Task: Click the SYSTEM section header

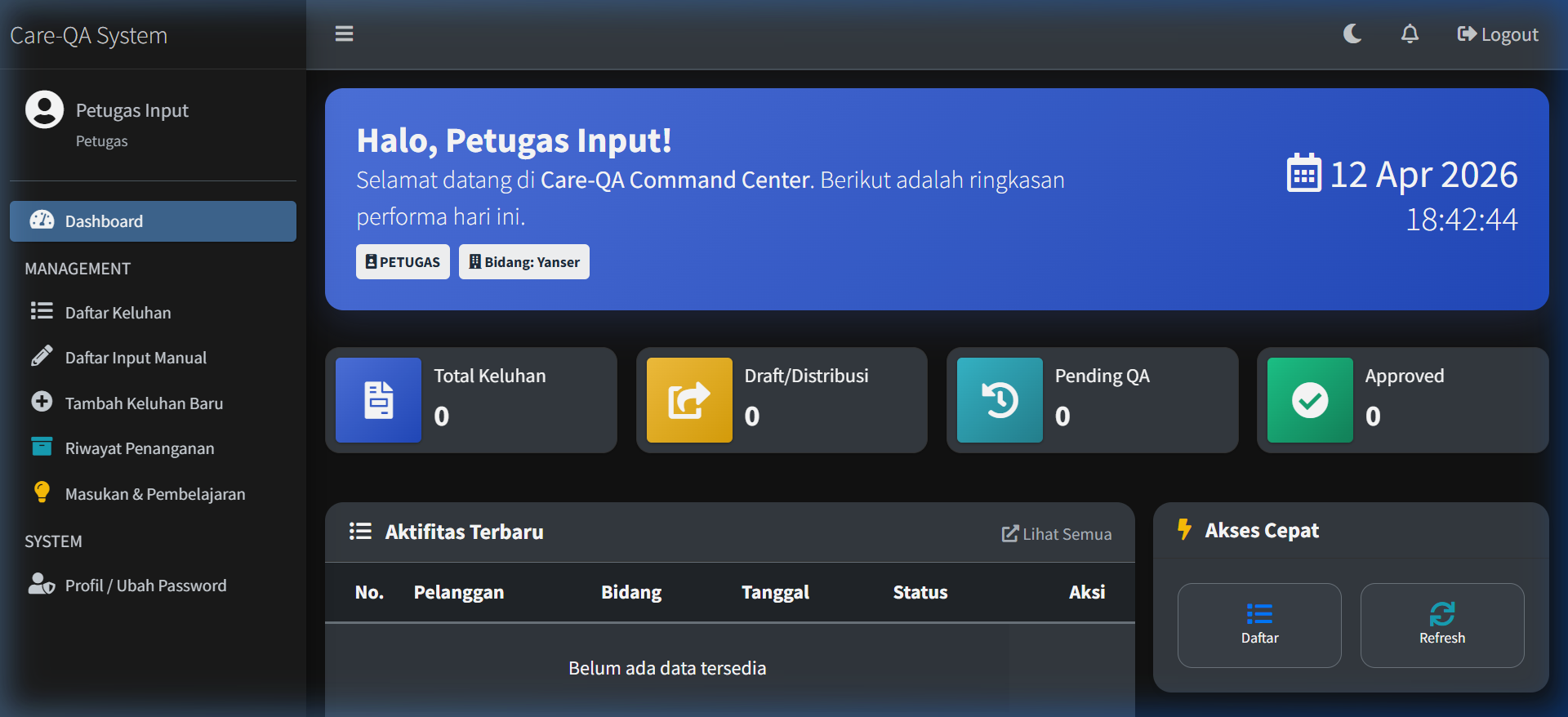Action: (x=53, y=541)
